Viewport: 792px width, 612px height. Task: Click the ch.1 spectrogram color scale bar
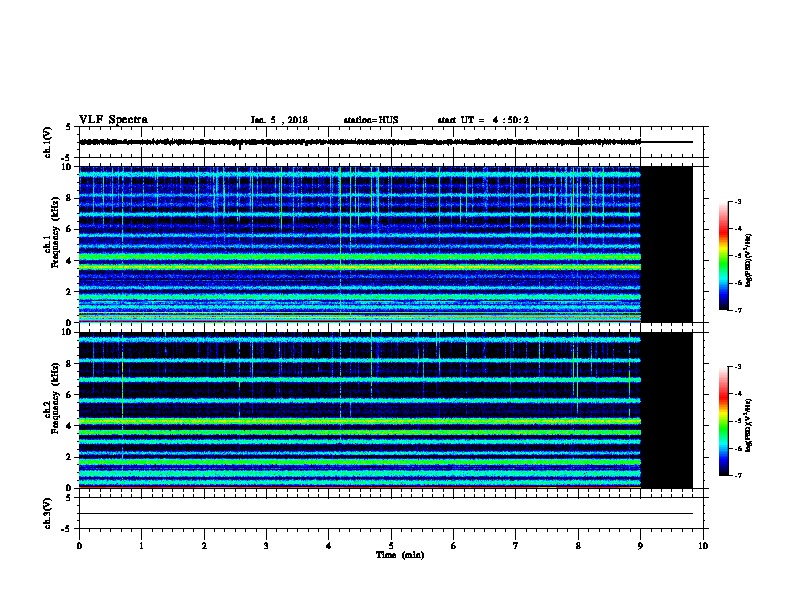pyautogui.click(x=724, y=256)
